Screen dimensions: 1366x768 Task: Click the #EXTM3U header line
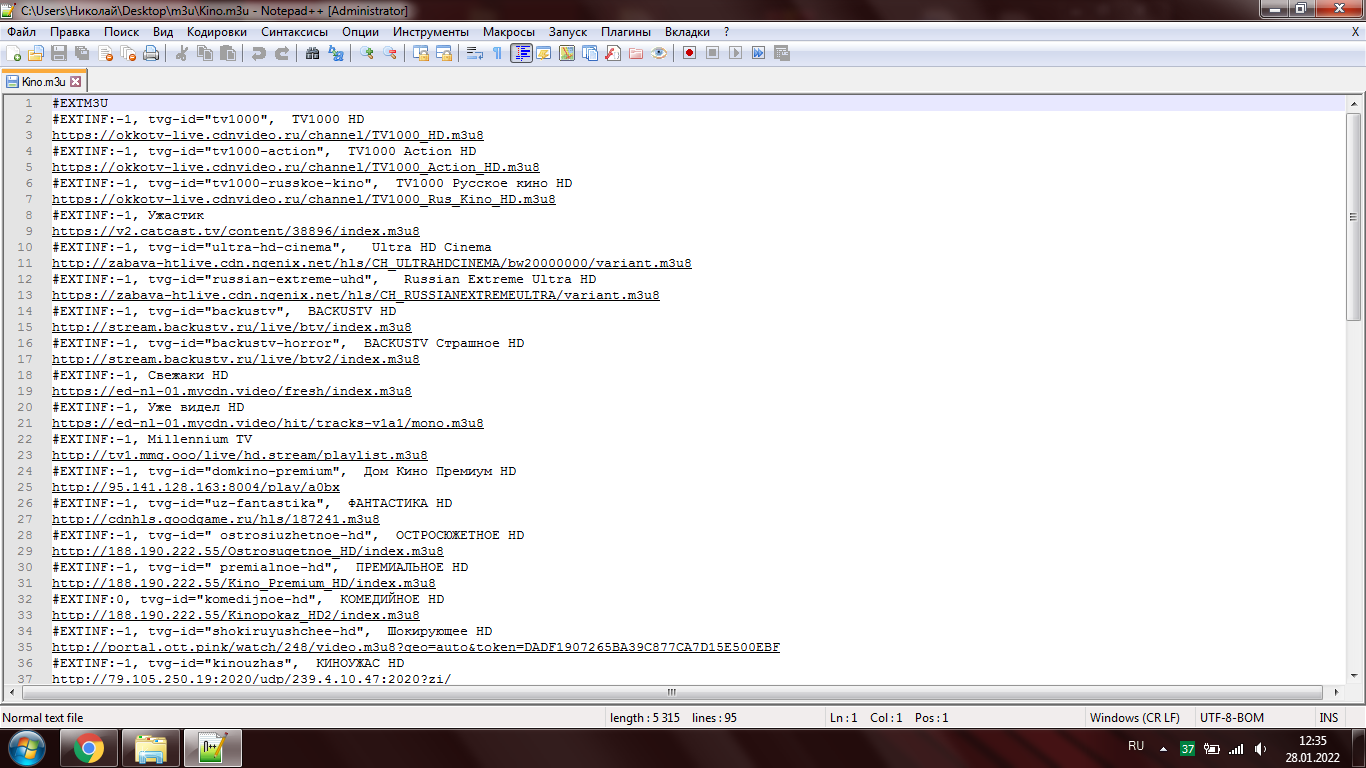pyautogui.click(x=80, y=103)
